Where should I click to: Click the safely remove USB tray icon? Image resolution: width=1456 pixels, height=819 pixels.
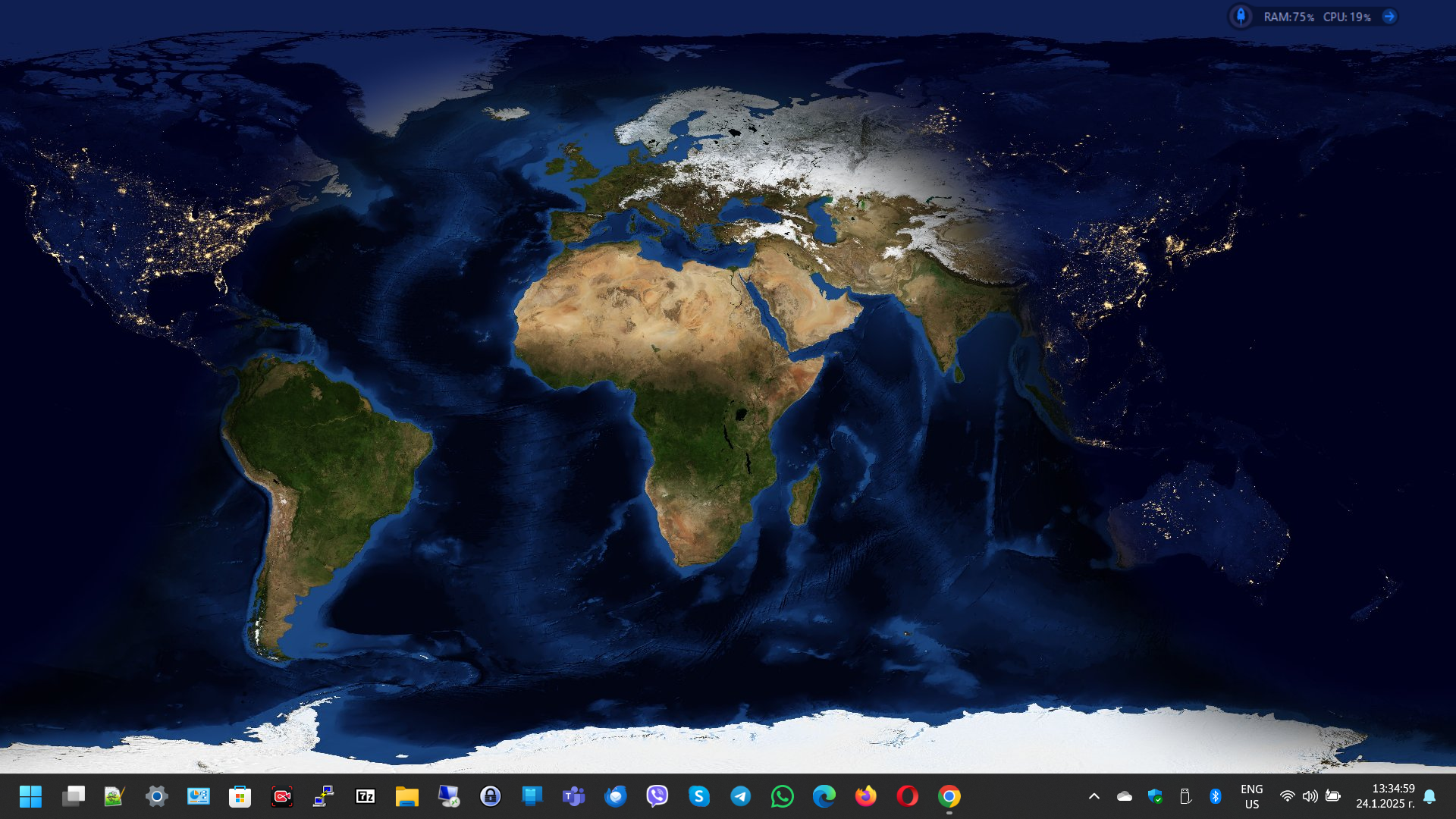tap(1185, 796)
